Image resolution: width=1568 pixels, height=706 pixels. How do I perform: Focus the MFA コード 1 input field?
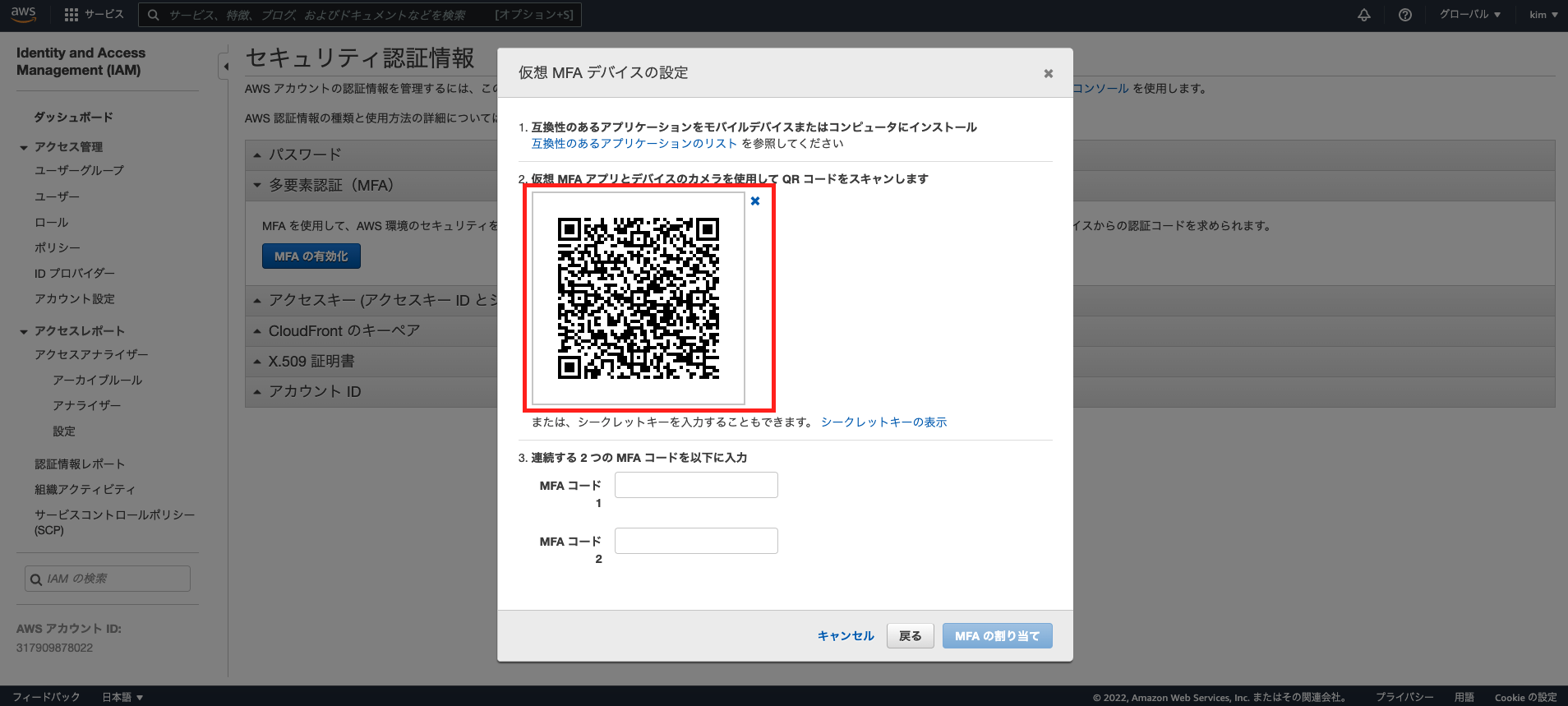pyautogui.click(x=696, y=485)
